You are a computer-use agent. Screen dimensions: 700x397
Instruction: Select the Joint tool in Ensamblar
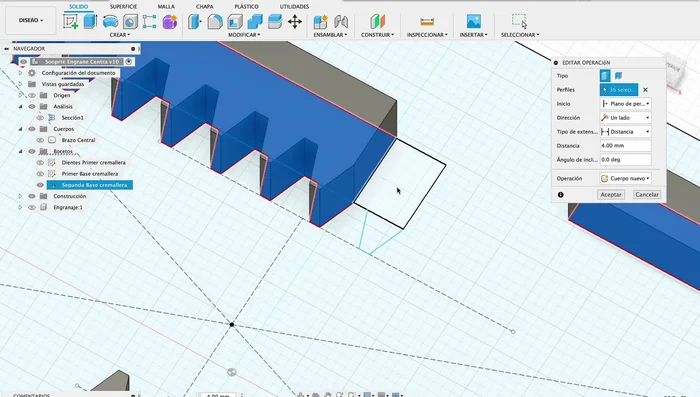(x=341, y=21)
